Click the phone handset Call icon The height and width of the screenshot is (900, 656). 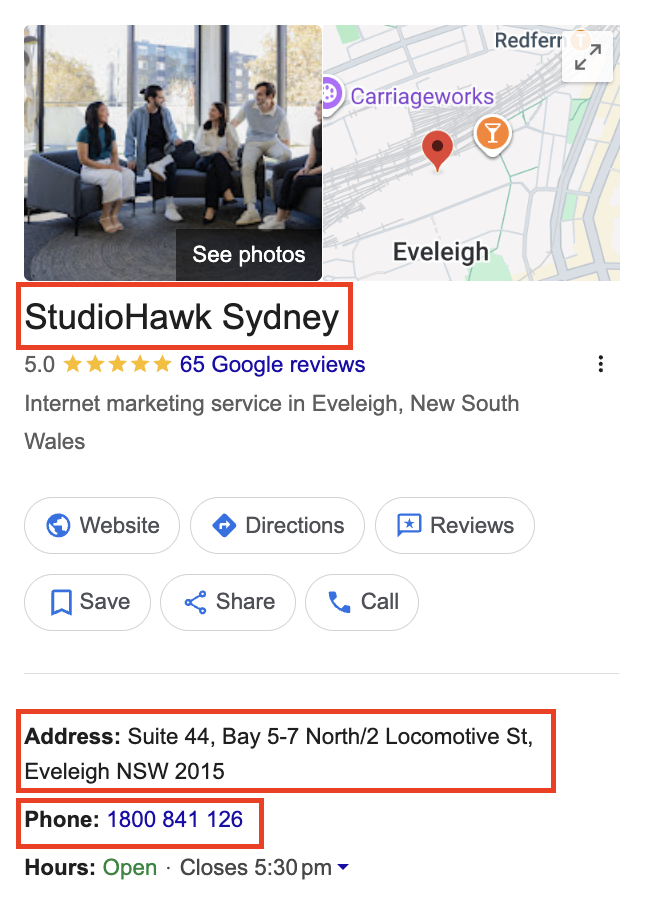click(339, 602)
